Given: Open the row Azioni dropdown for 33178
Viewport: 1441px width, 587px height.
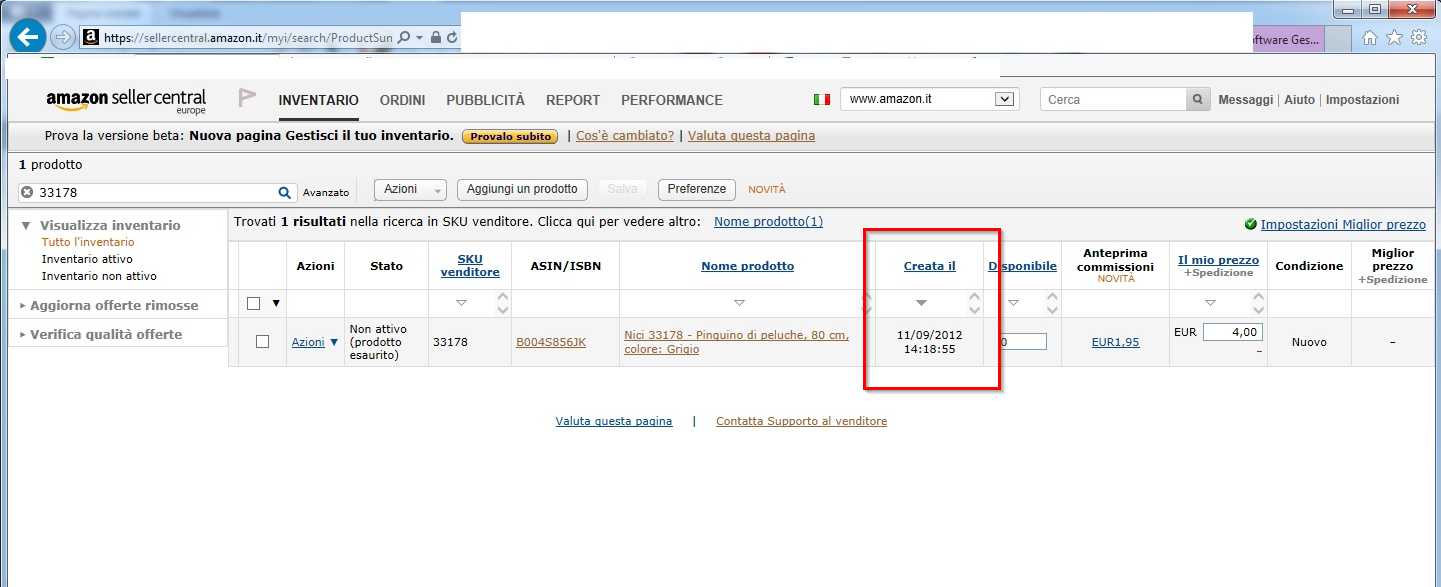Looking at the screenshot, I should [x=315, y=342].
